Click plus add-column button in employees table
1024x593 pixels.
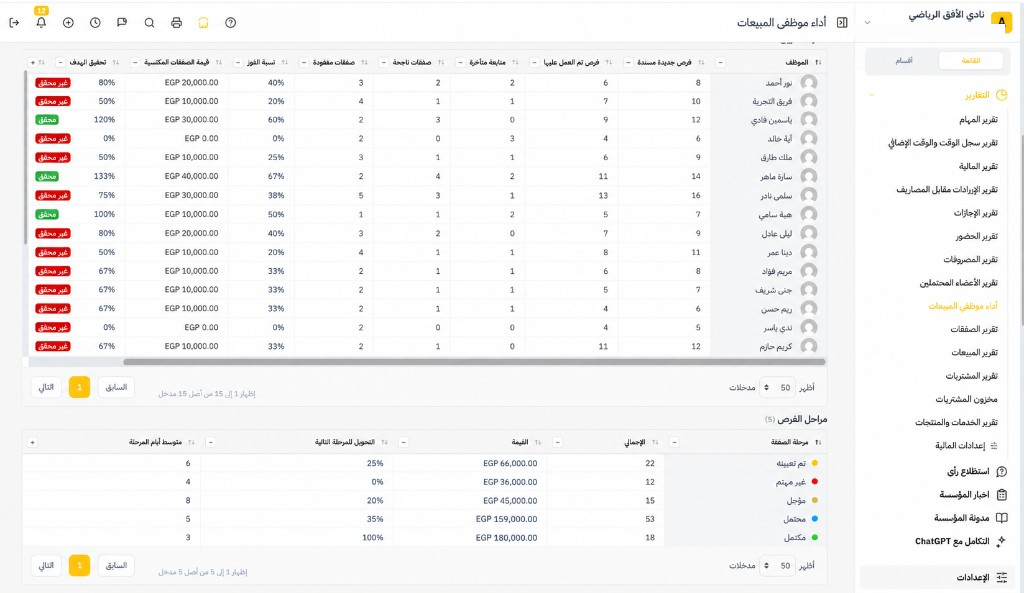32,63
